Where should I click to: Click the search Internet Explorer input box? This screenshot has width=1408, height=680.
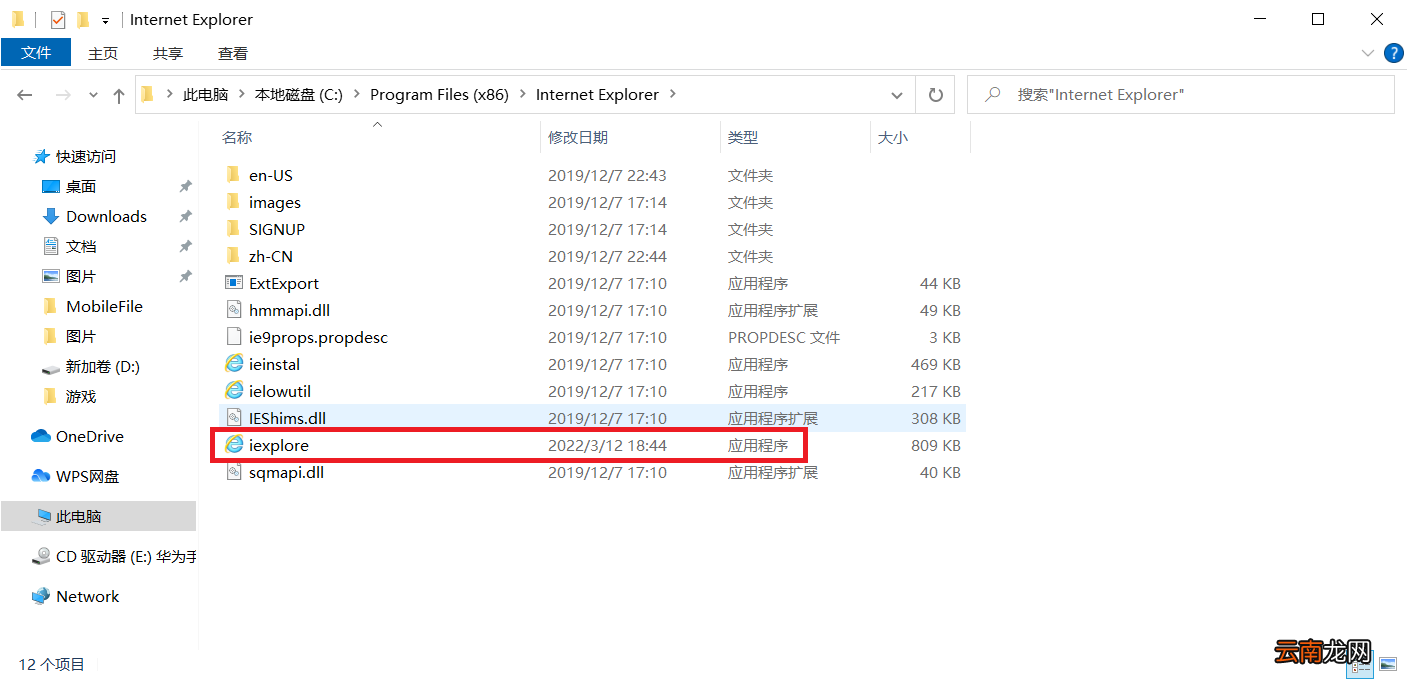point(1181,95)
